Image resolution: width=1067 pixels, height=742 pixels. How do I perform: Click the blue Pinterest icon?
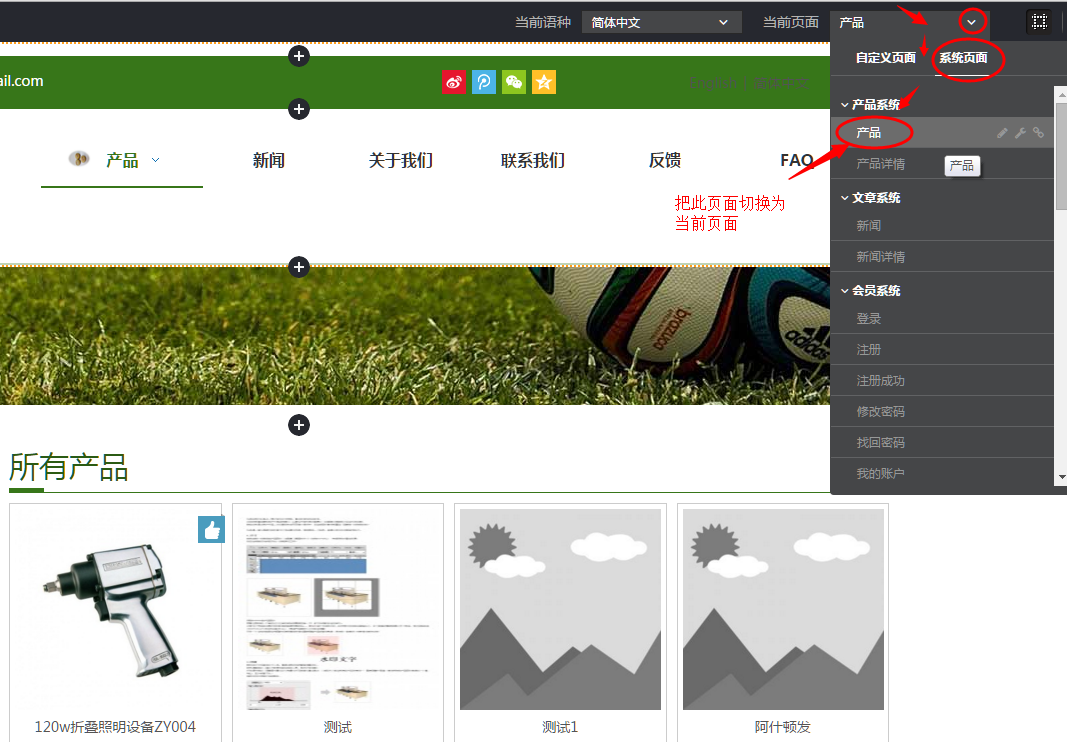click(x=484, y=82)
